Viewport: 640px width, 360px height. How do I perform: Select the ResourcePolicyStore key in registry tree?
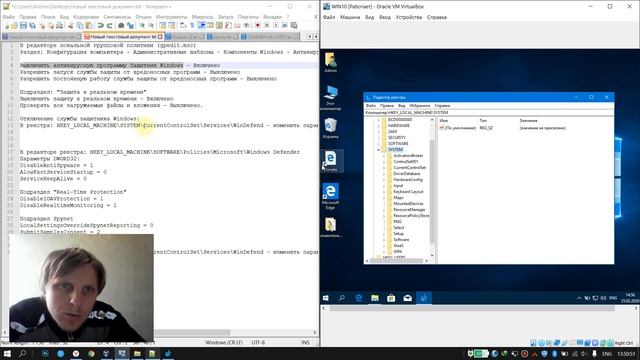[x=411, y=216]
